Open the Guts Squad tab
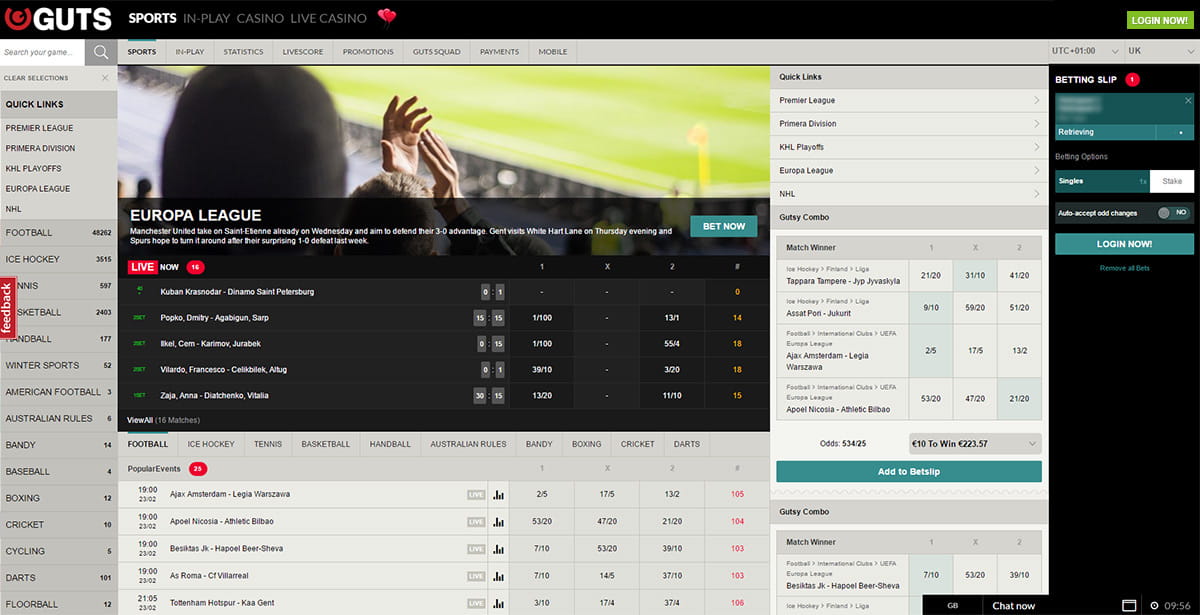 tap(437, 52)
